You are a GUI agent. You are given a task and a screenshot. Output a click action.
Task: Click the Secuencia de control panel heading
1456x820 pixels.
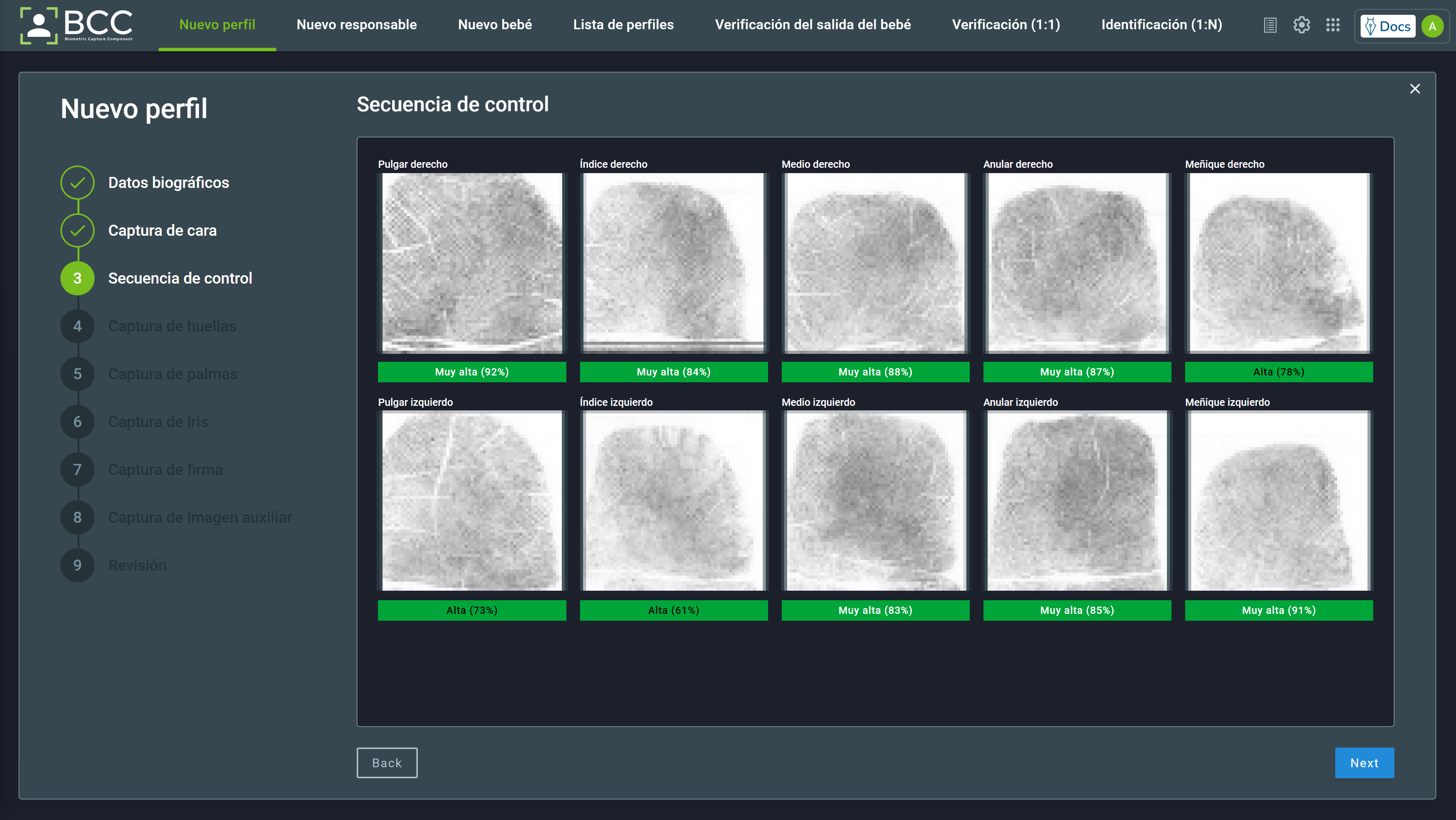tap(452, 104)
